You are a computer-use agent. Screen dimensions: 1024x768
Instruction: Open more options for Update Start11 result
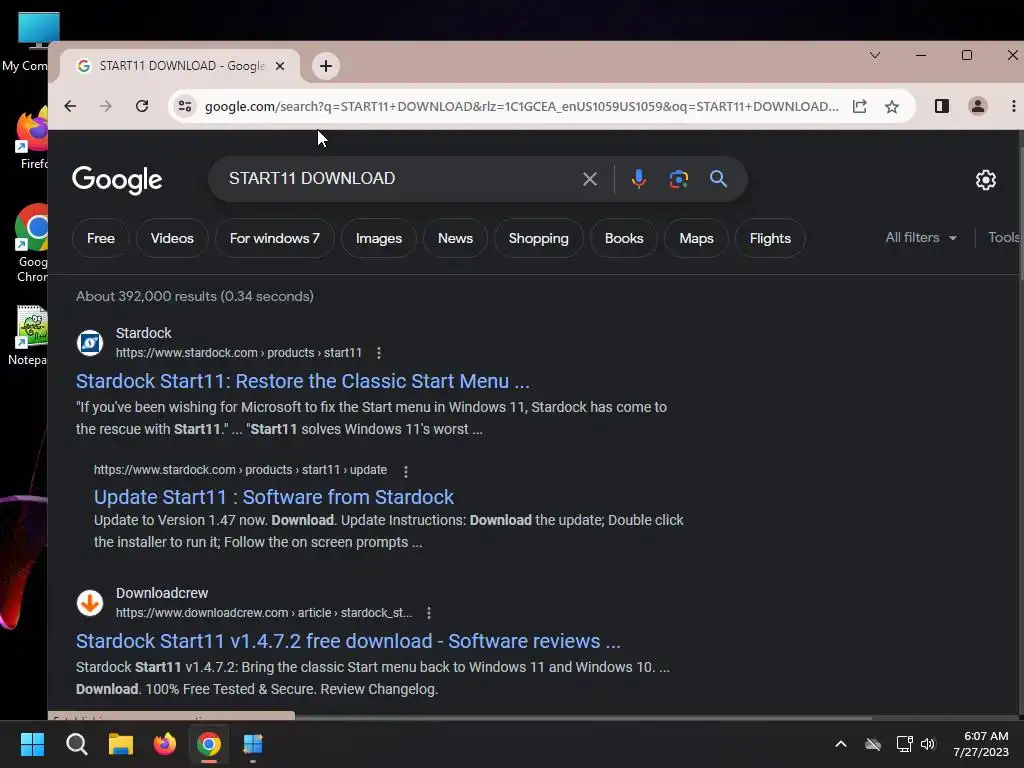406,472
